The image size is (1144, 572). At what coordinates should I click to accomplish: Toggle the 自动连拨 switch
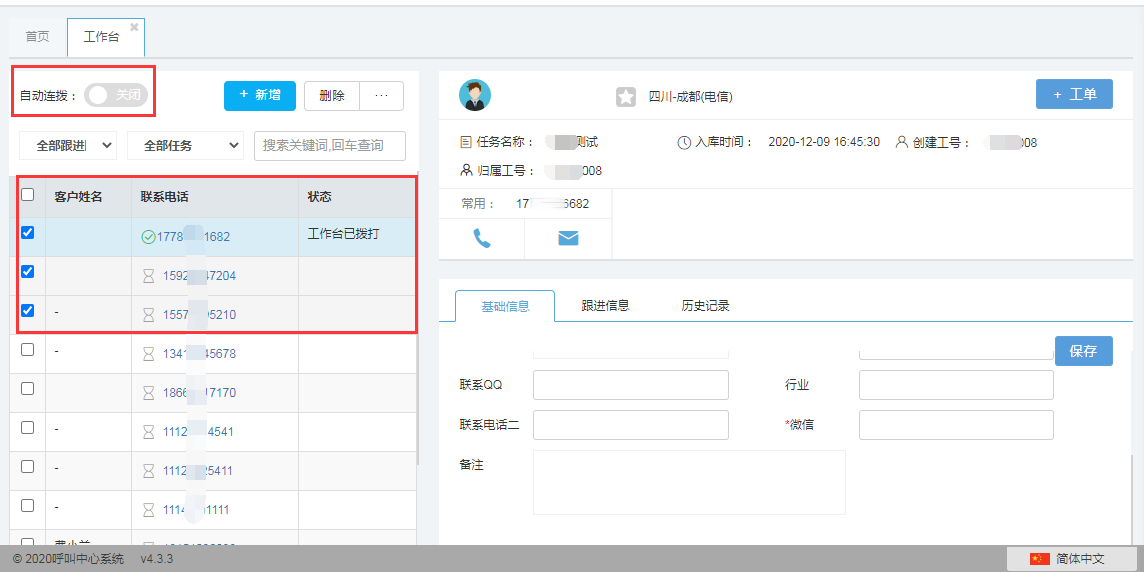pyautogui.click(x=117, y=95)
